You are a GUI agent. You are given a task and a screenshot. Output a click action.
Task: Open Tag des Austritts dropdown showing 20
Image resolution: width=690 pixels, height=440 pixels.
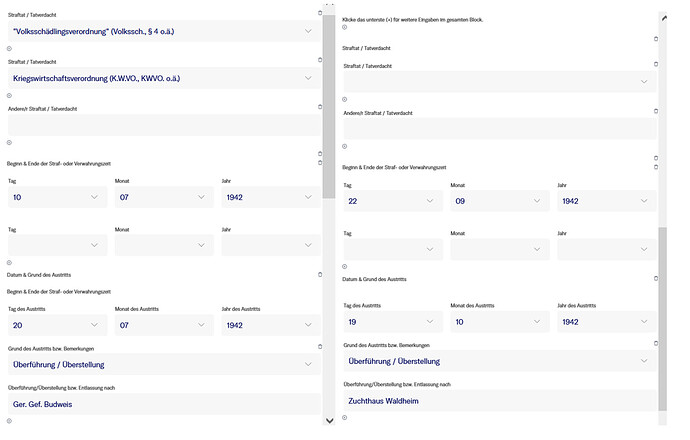57,325
